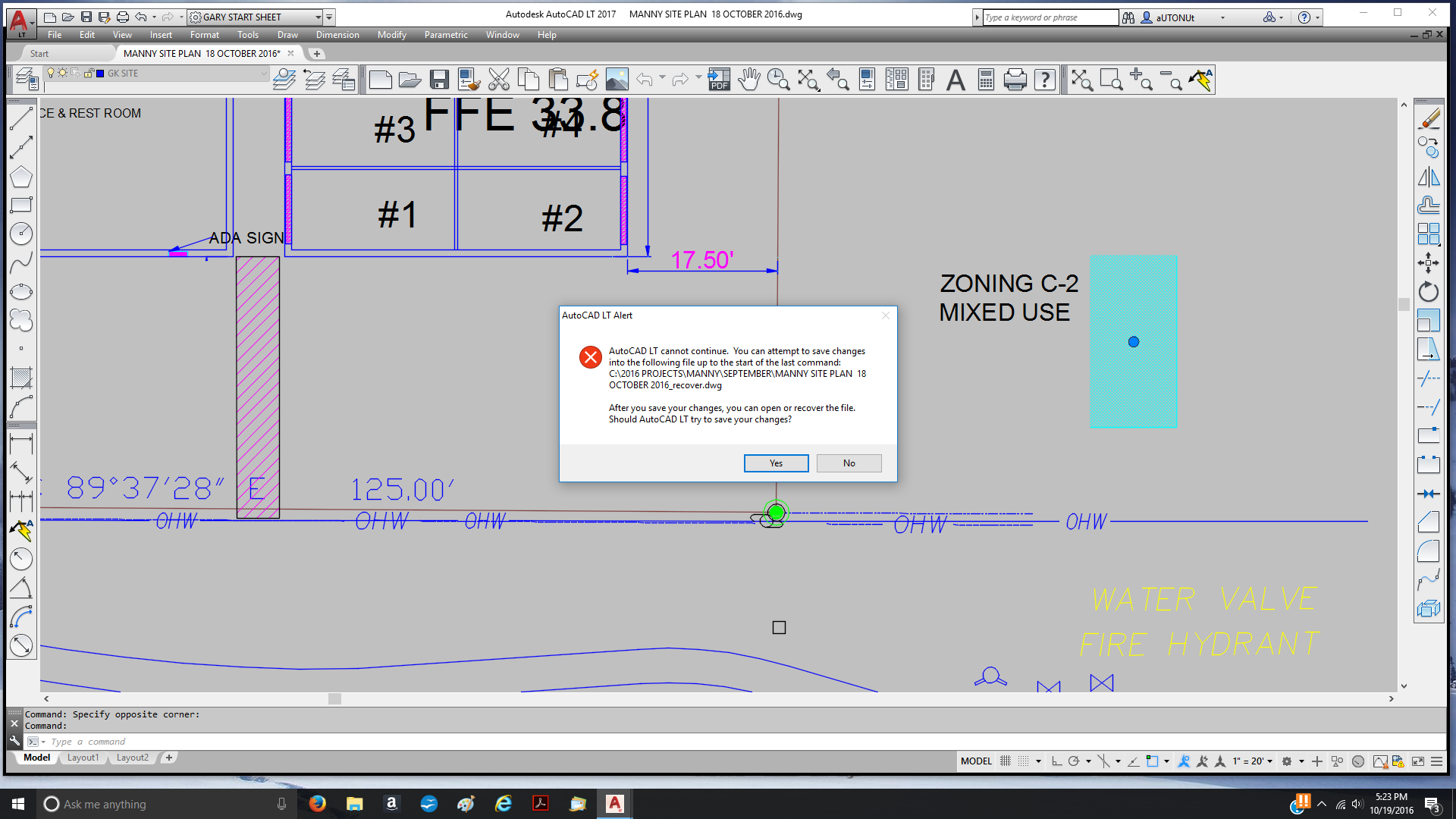Select the Pan tool in the toolbar

(749, 79)
